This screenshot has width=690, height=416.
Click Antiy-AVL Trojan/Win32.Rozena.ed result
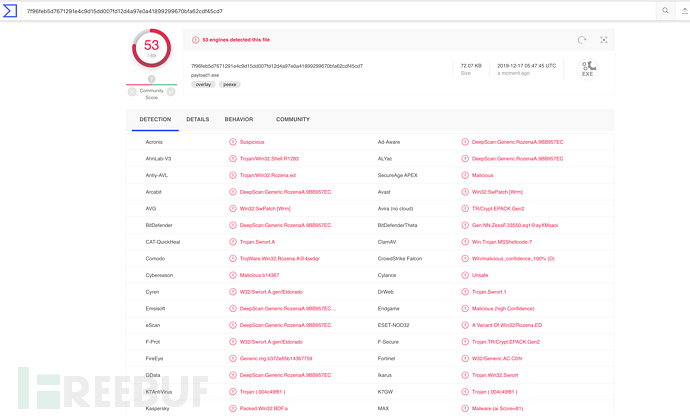tap(268, 175)
